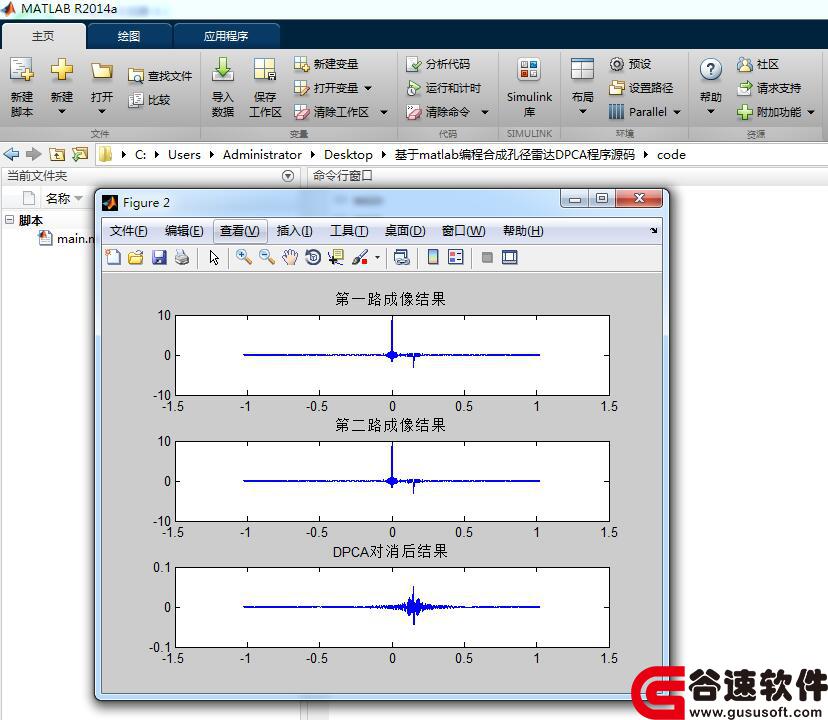Click 请求支持 request support
Image resolution: width=828 pixels, height=720 pixels.
tap(769, 88)
